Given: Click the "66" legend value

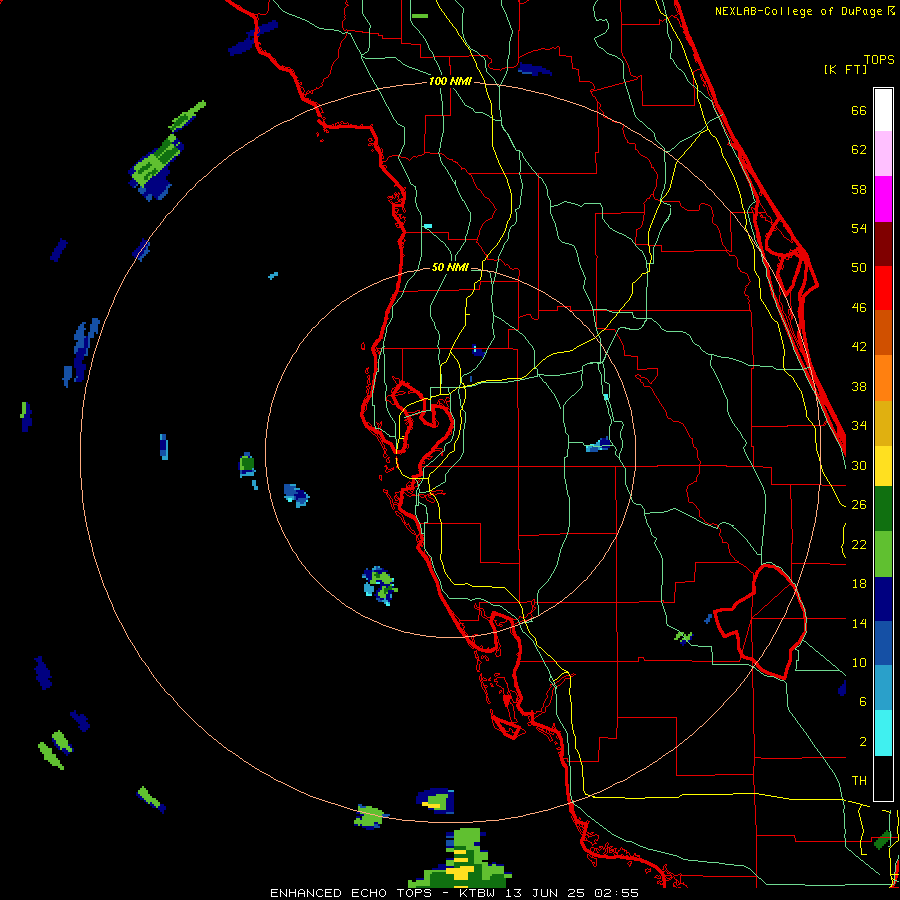Looking at the screenshot, I should point(859,110).
